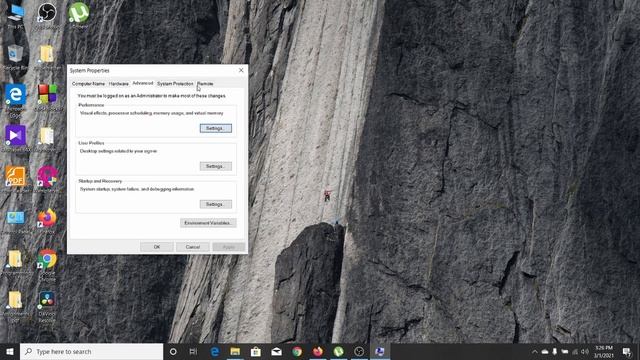Open OneDrive cloud tray icon
The image size is (640, 360).
(x=545, y=351)
